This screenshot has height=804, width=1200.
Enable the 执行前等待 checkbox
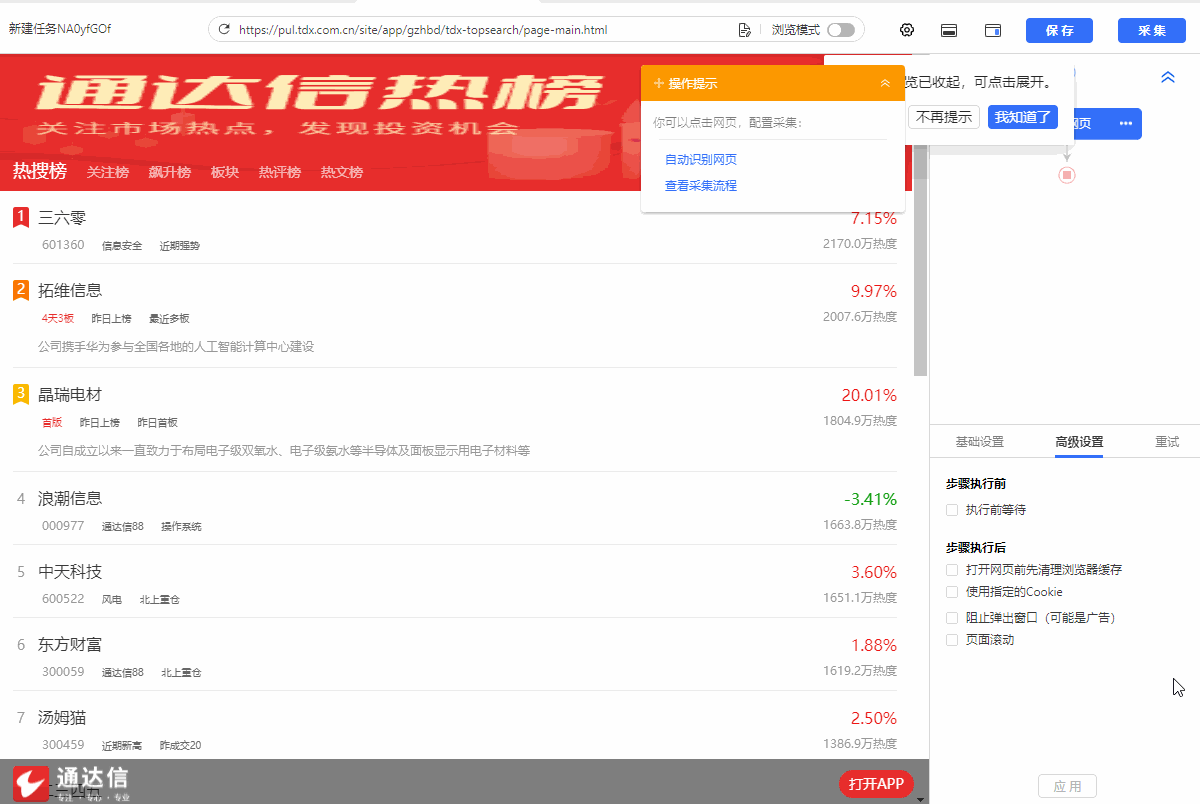(x=952, y=510)
